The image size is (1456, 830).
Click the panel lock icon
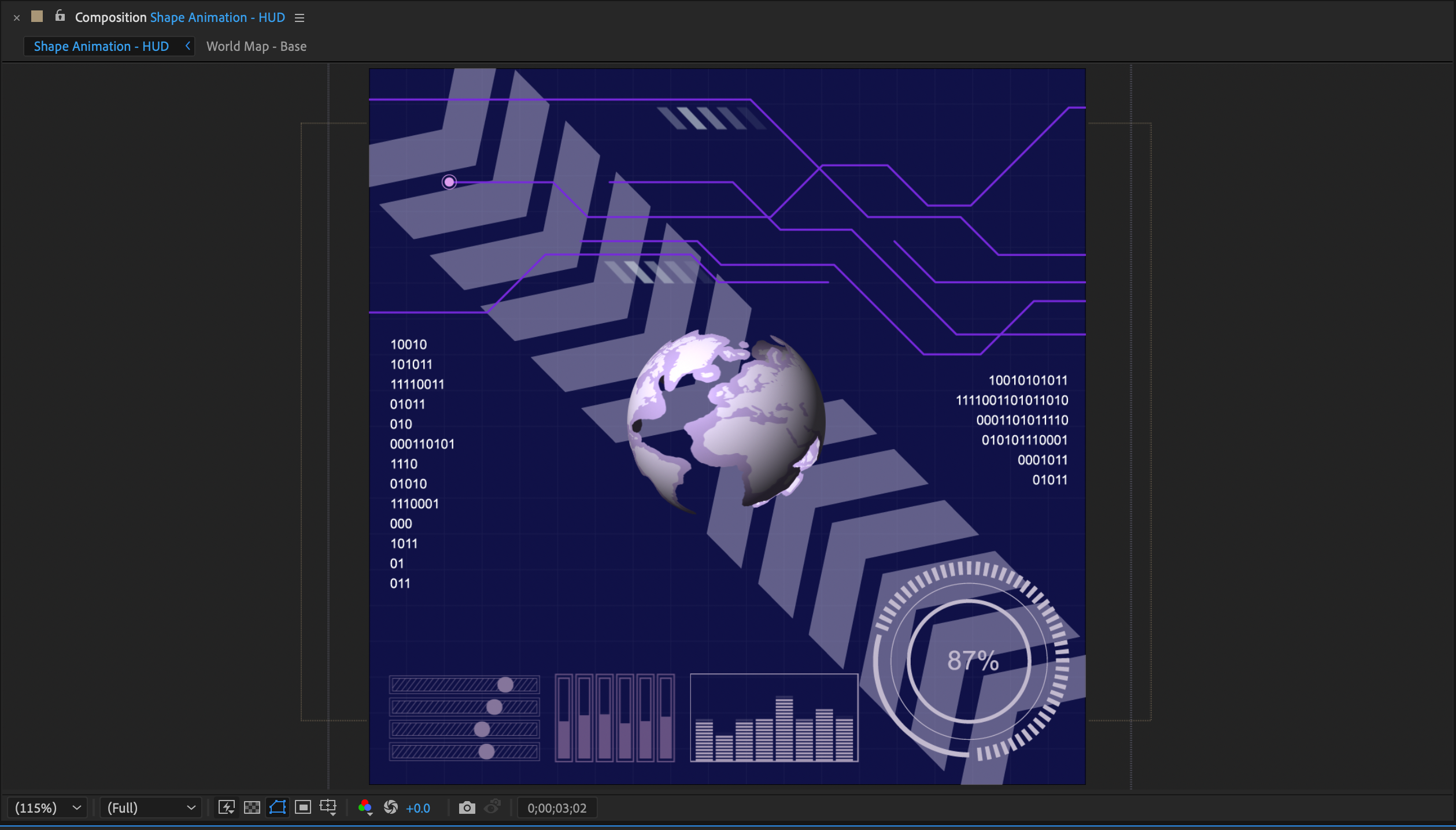tap(60, 17)
